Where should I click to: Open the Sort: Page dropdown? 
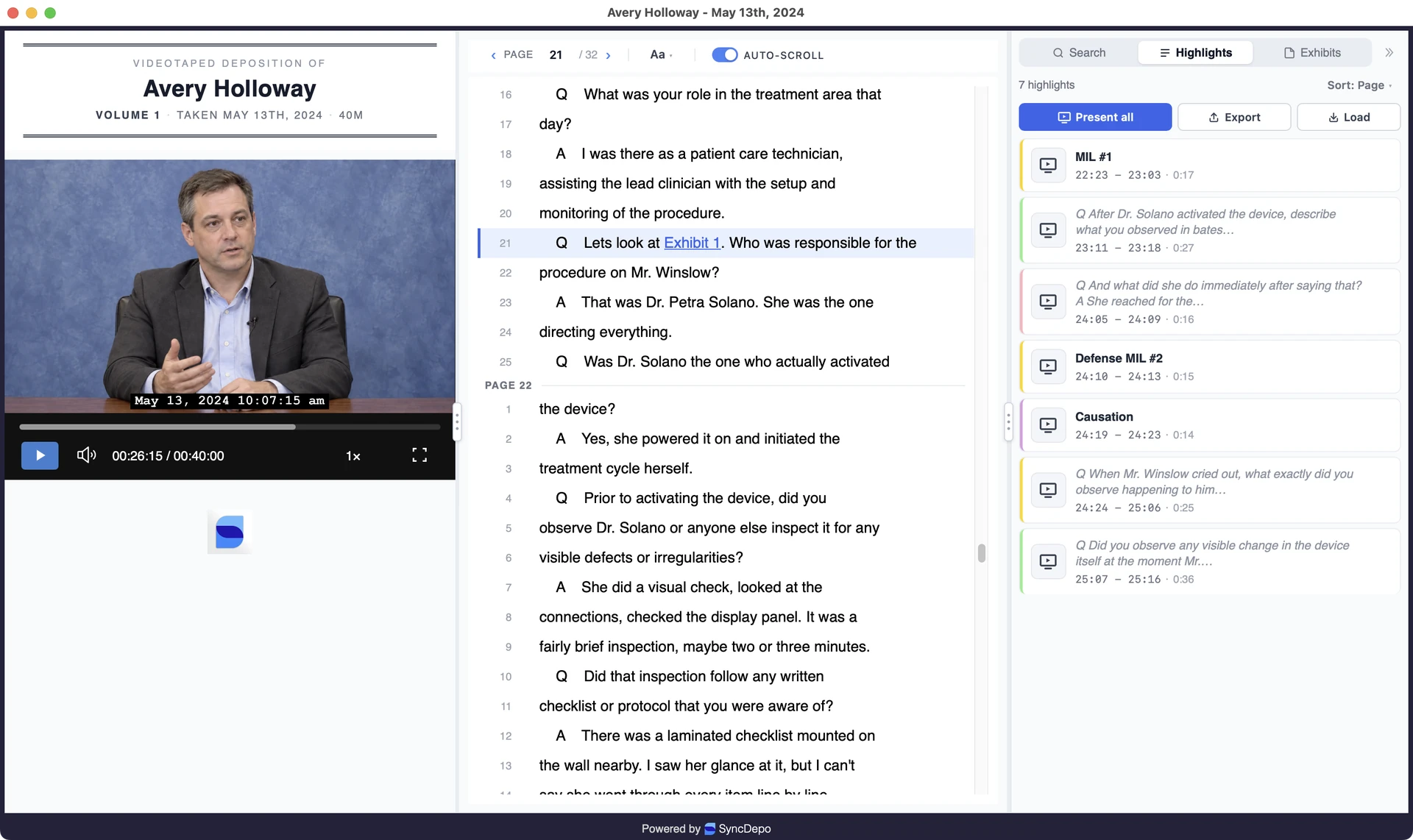pos(1359,85)
